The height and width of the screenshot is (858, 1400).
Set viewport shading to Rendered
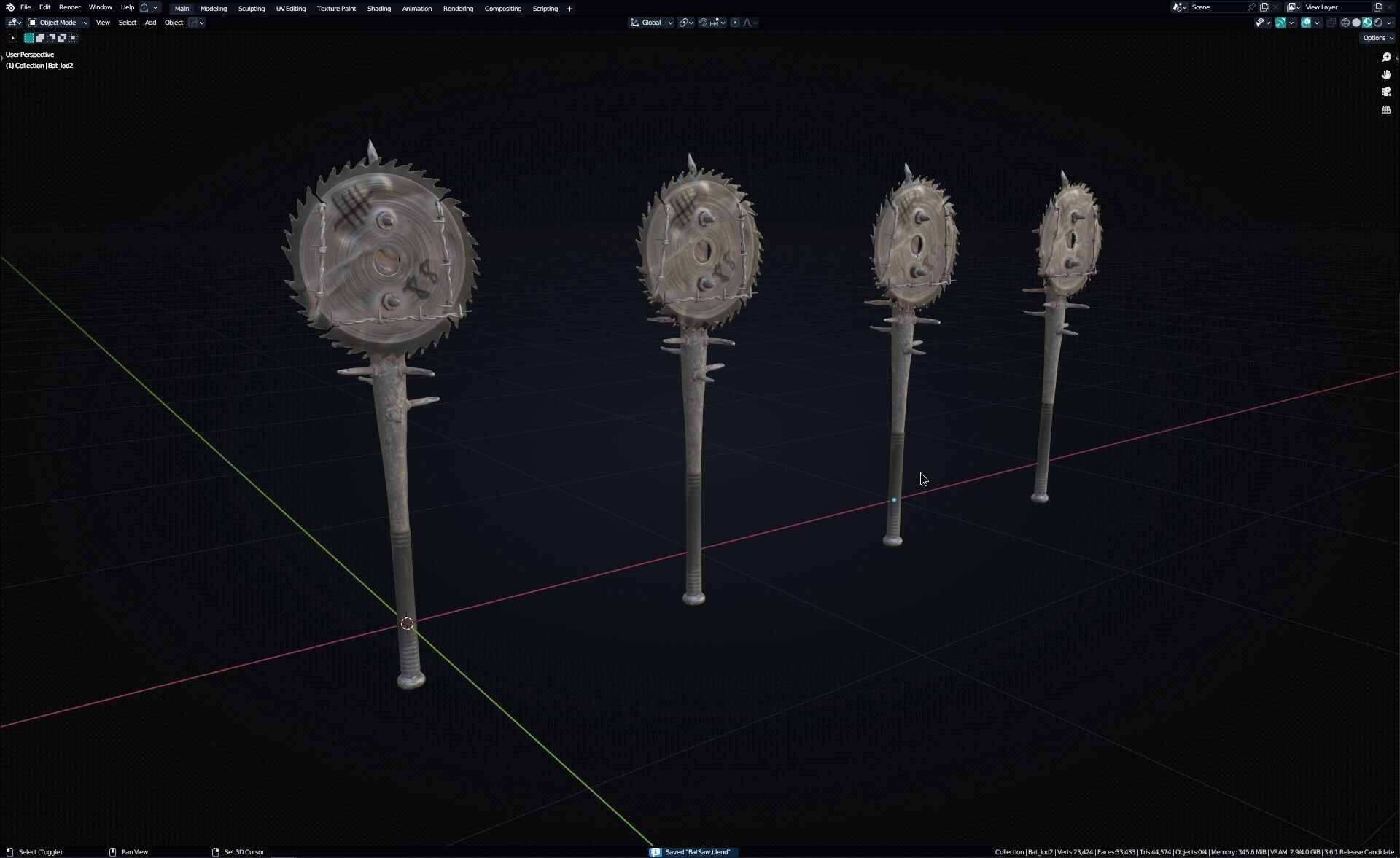[1378, 23]
